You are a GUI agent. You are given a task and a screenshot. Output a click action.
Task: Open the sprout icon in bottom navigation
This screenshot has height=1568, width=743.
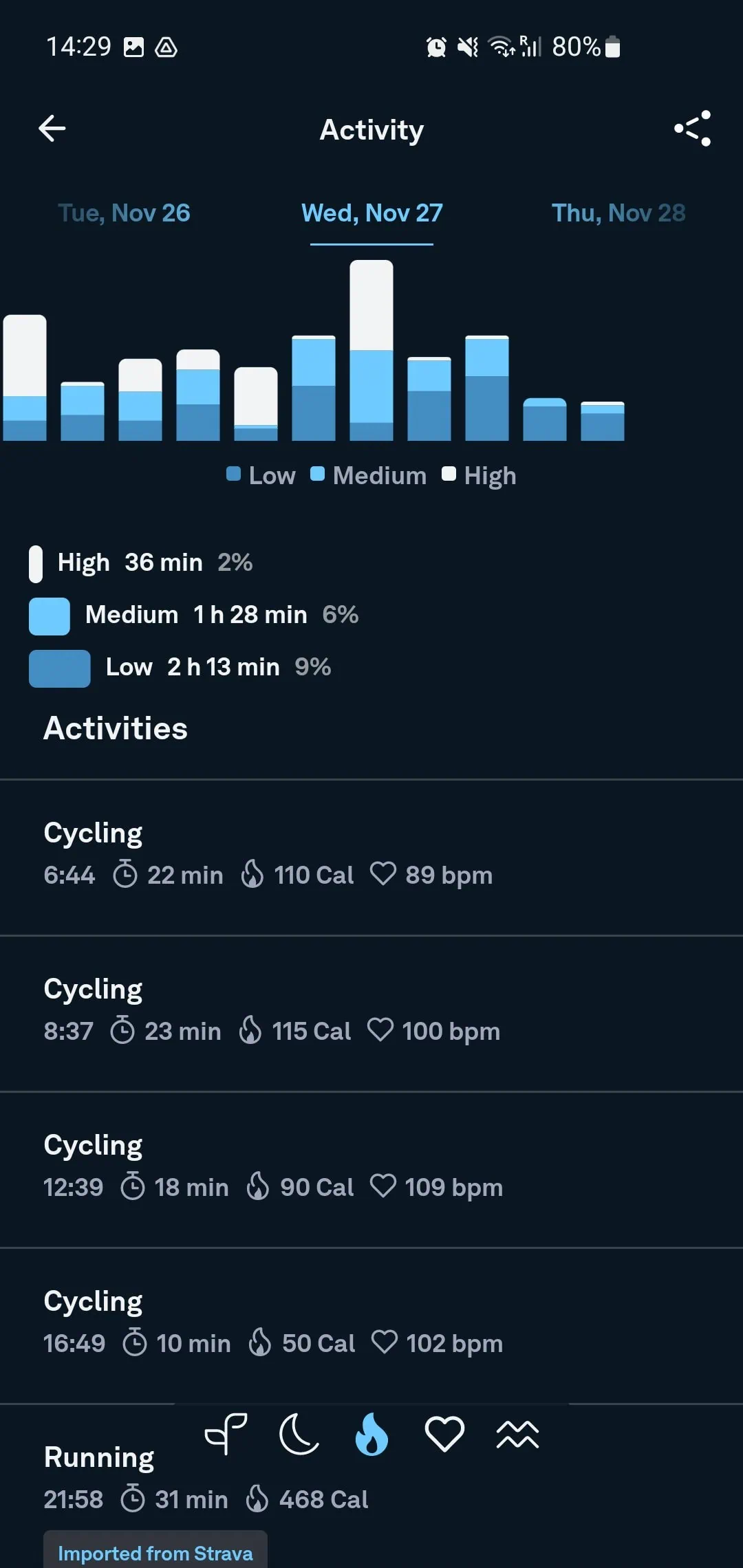pos(226,1434)
